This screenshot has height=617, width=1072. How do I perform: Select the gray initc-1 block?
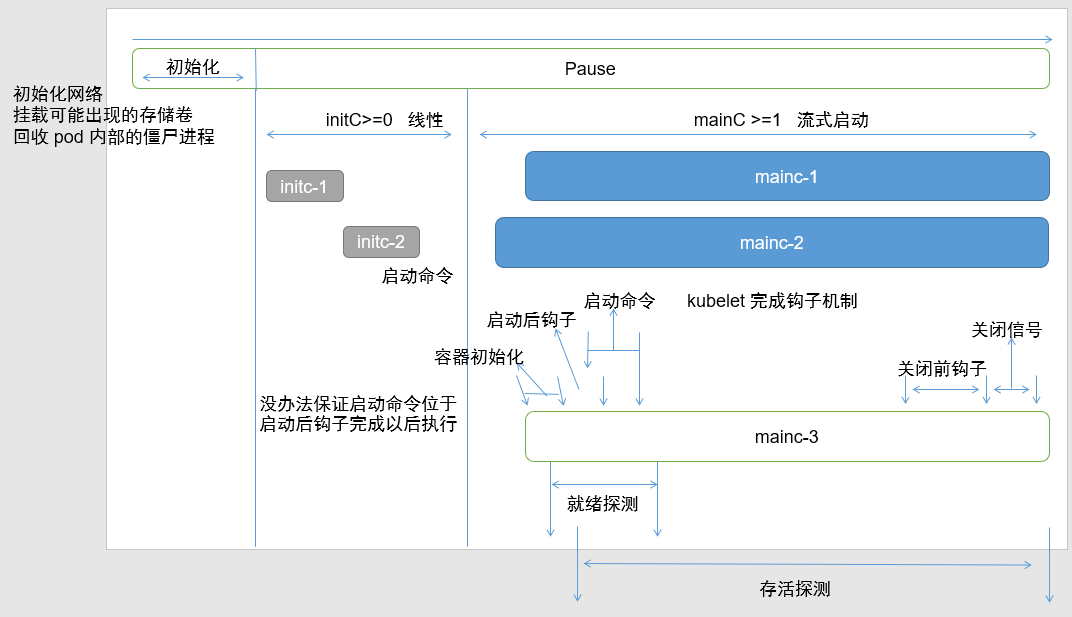tap(304, 186)
